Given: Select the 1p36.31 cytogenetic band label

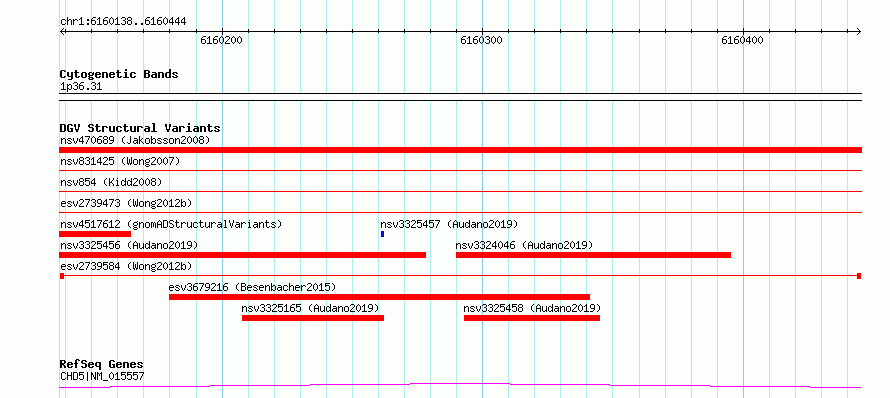Looking at the screenshot, I should [81, 87].
